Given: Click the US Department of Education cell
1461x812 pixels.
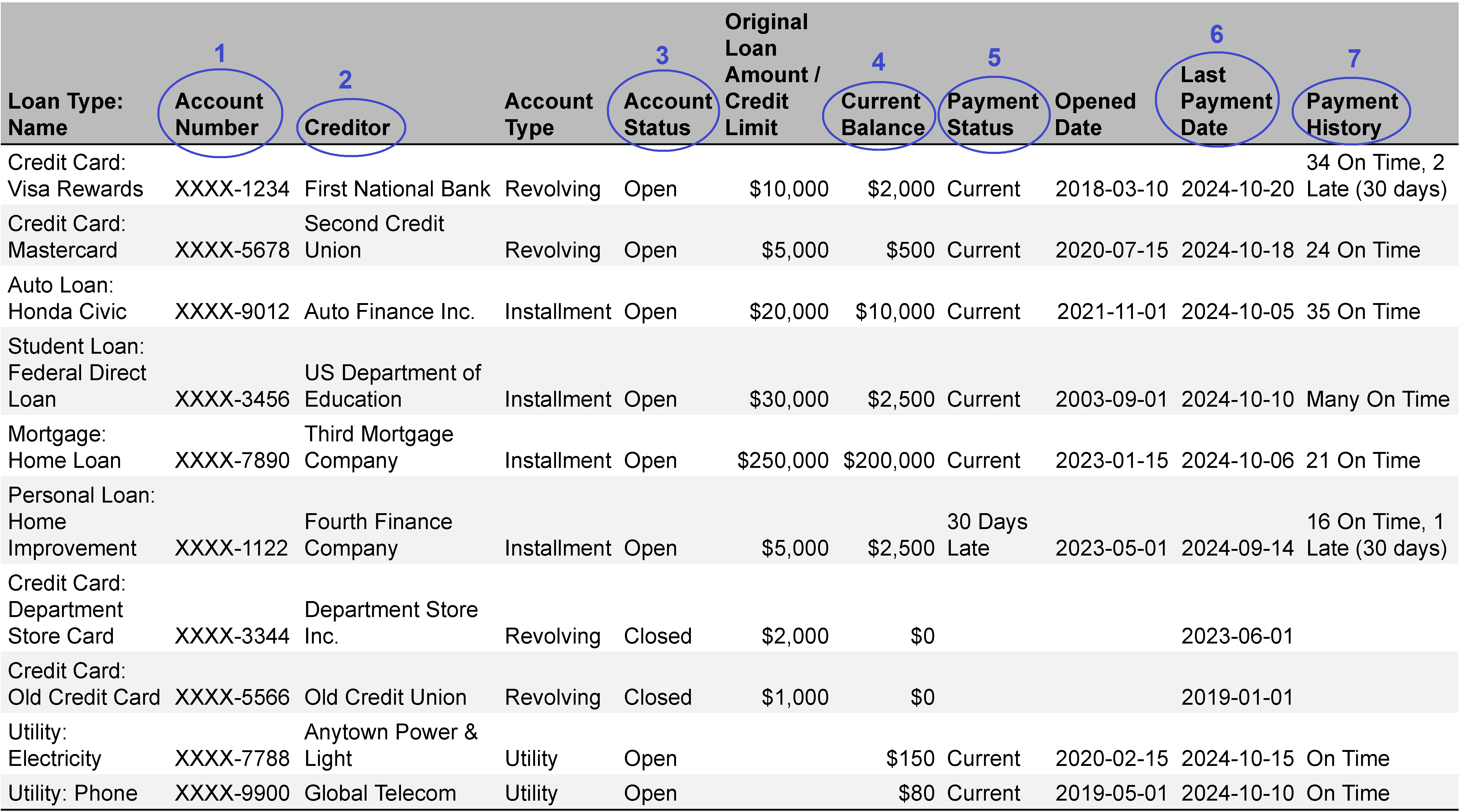Looking at the screenshot, I should 392,386.
